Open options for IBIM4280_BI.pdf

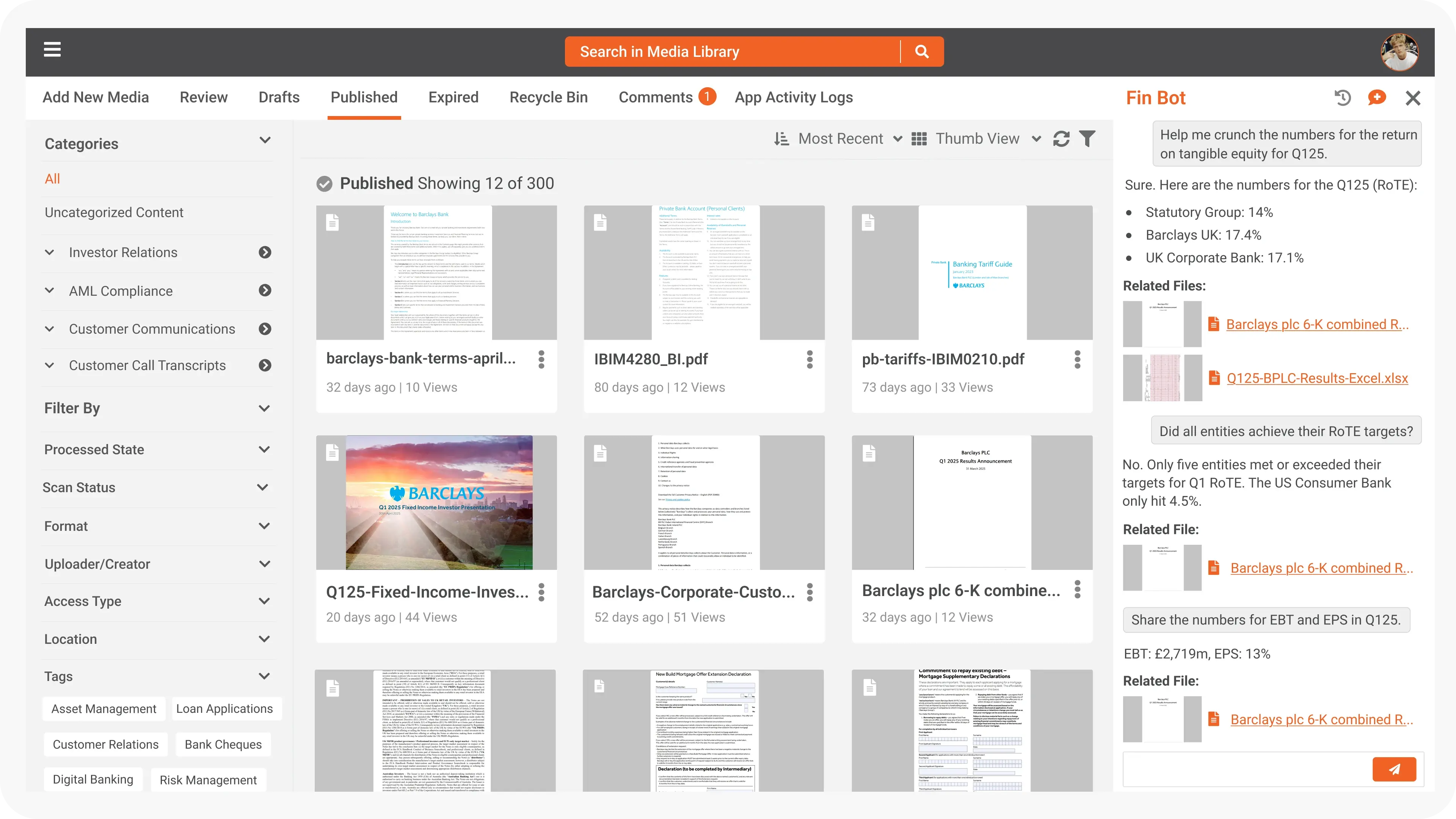[810, 359]
